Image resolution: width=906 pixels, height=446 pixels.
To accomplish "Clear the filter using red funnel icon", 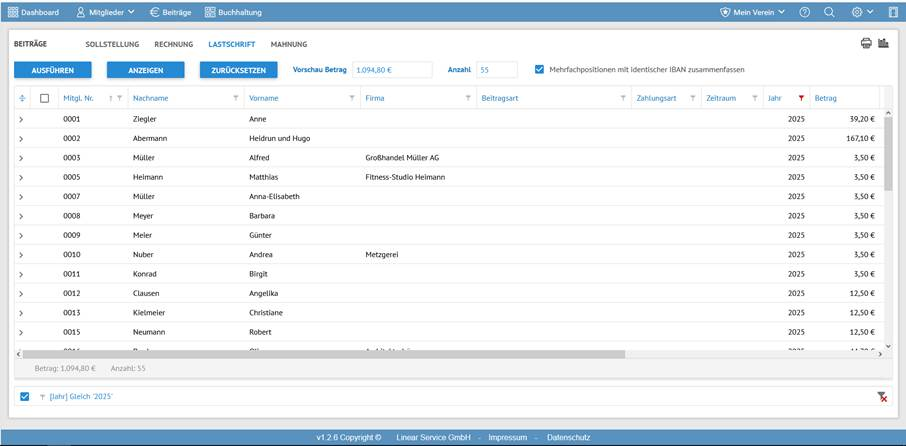I will [x=882, y=397].
